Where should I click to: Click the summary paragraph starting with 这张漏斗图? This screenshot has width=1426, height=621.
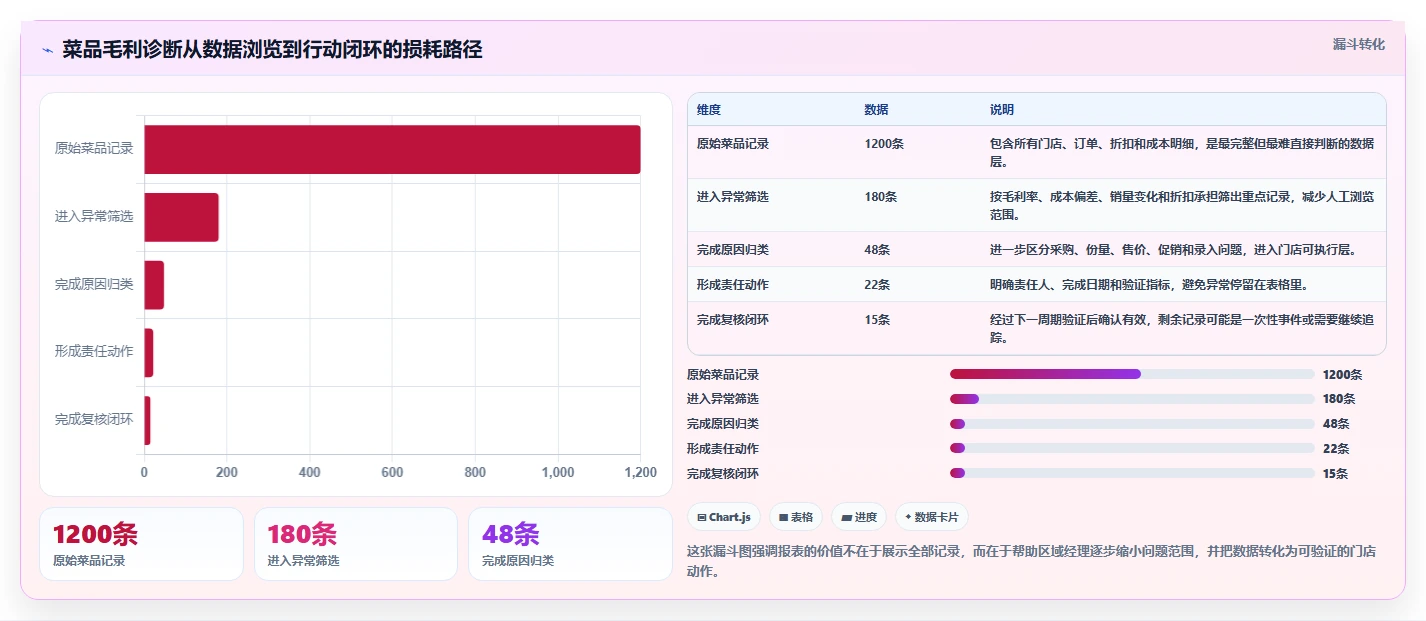point(1030,561)
